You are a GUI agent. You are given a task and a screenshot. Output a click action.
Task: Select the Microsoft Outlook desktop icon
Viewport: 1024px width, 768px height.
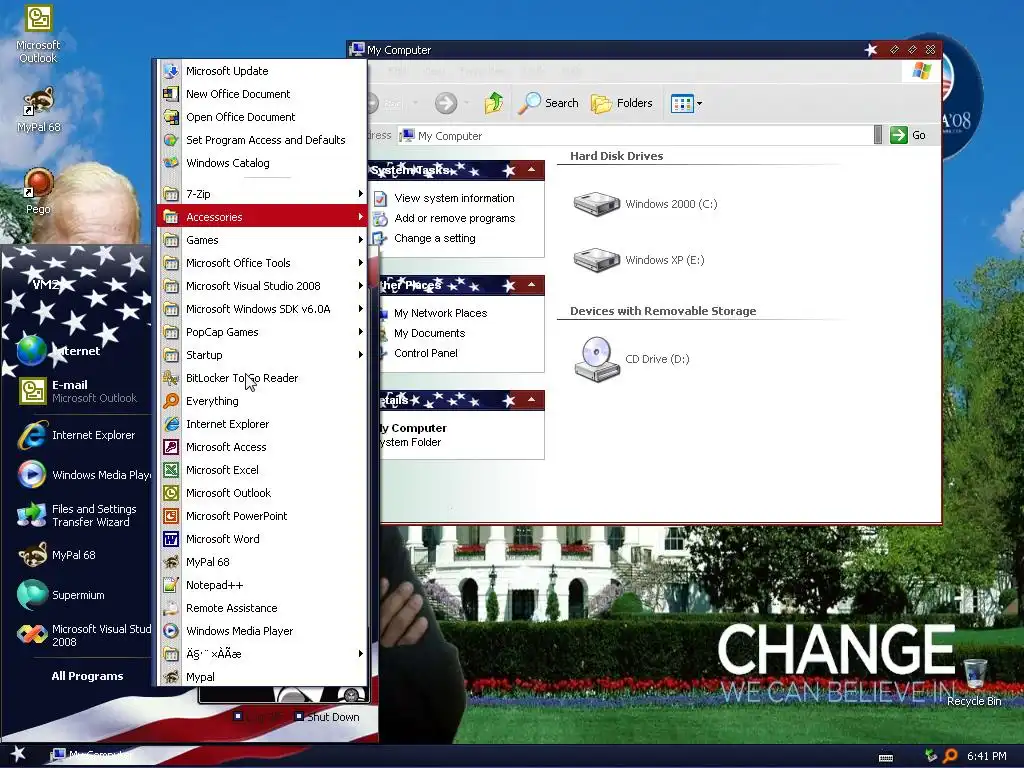point(38,34)
